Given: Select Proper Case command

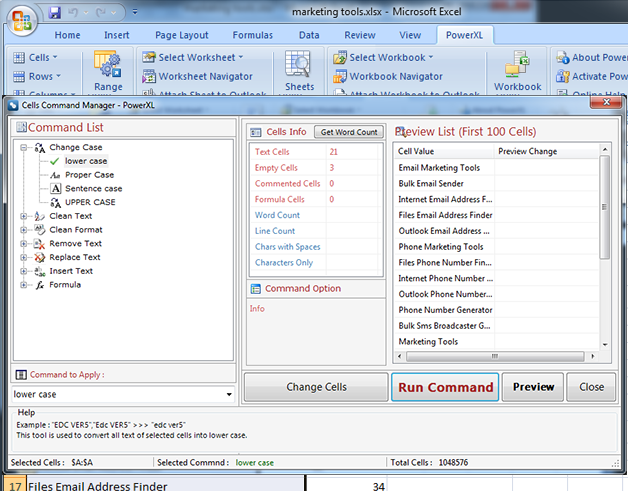Looking at the screenshot, I should coord(89,175).
